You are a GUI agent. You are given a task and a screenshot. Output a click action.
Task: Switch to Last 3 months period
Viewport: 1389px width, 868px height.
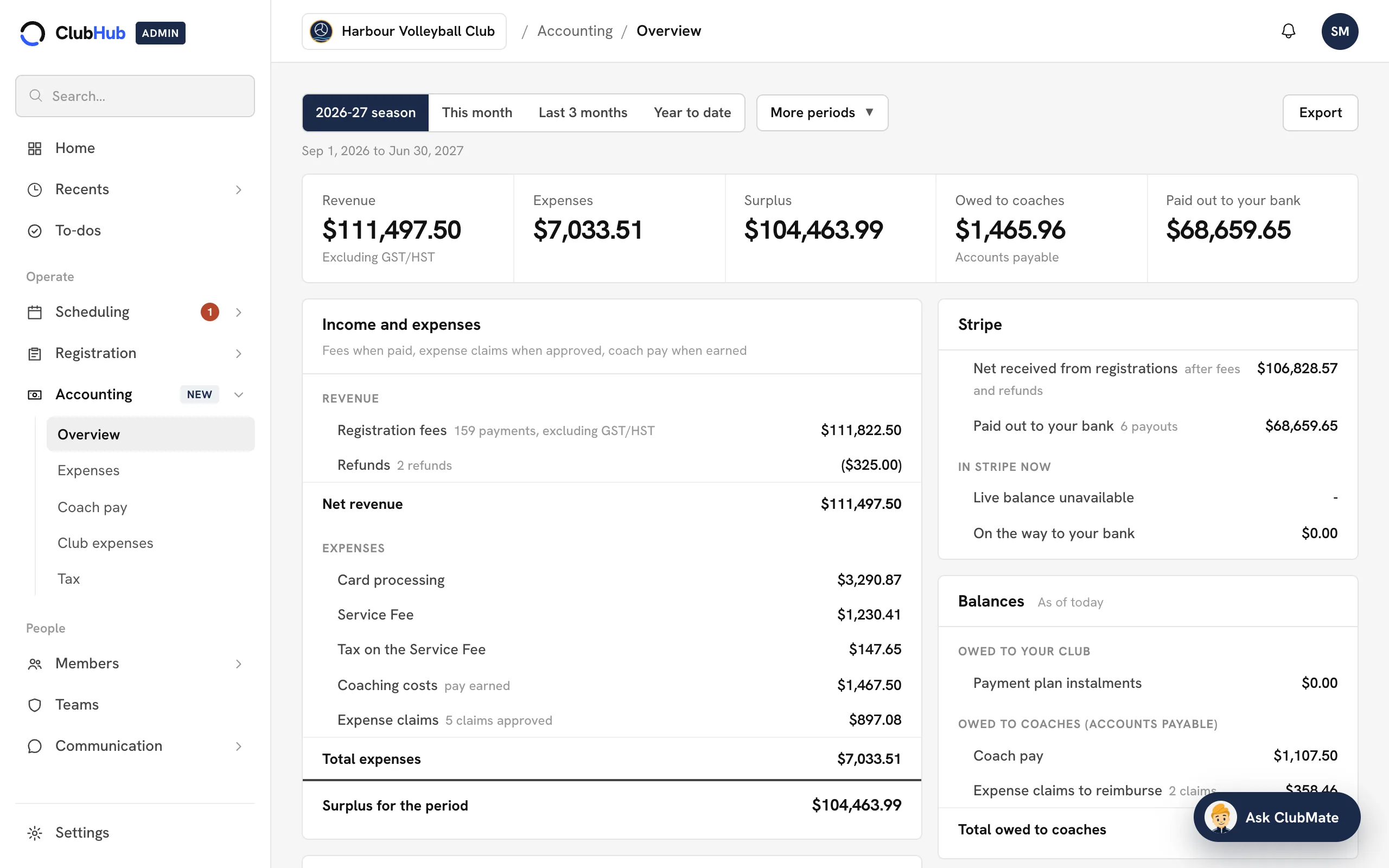coord(583,112)
